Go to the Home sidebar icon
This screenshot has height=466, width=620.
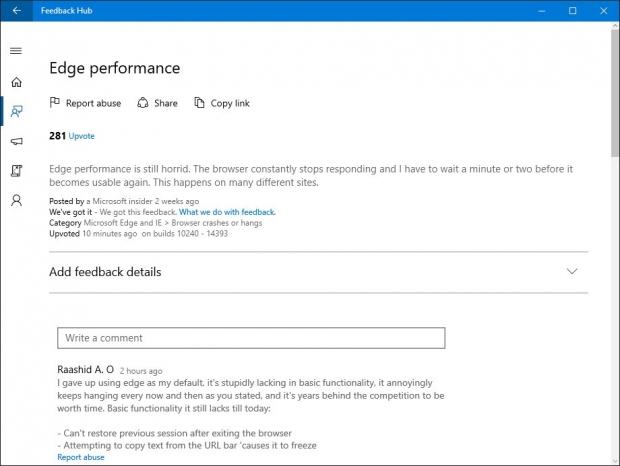pos(16,82)
